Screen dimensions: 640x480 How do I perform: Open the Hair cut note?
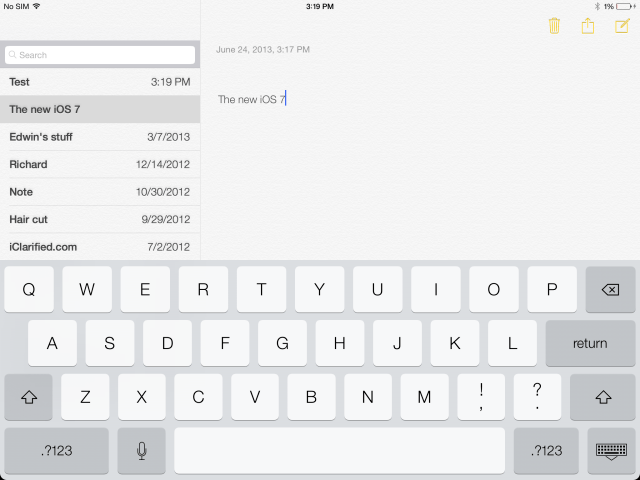[x=100, y=219]
